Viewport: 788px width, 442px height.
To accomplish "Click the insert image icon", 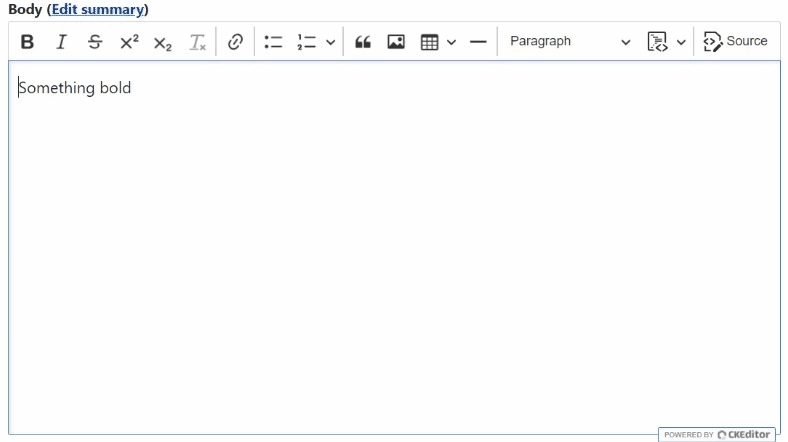I will tap(396, 42).
